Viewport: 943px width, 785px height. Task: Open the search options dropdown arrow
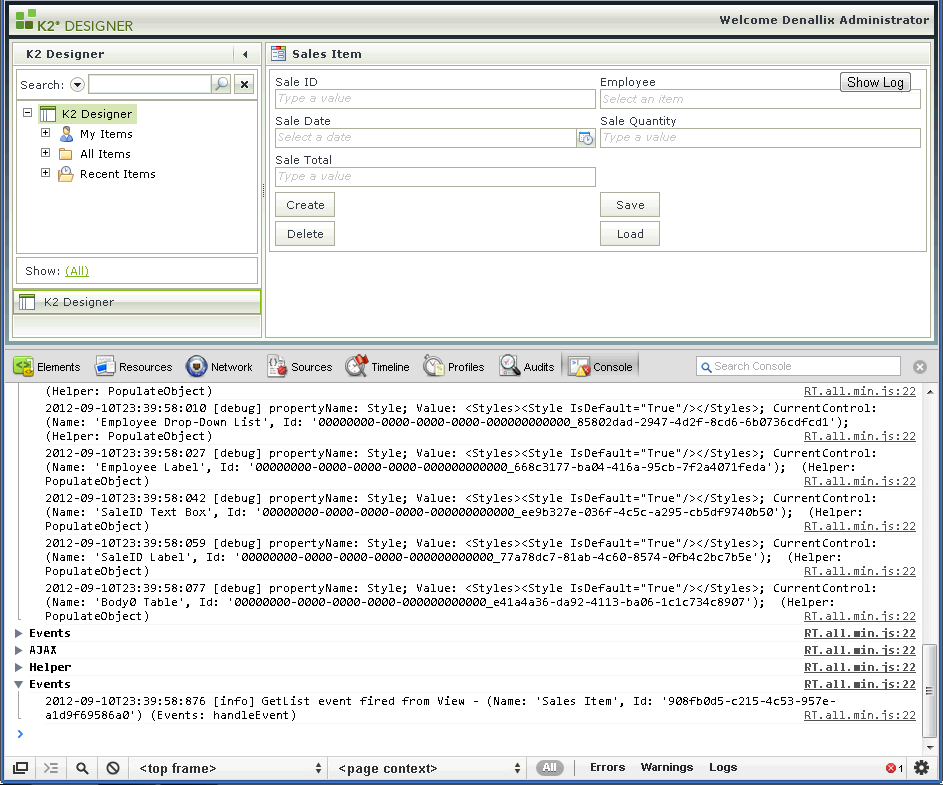coord(77,84)
